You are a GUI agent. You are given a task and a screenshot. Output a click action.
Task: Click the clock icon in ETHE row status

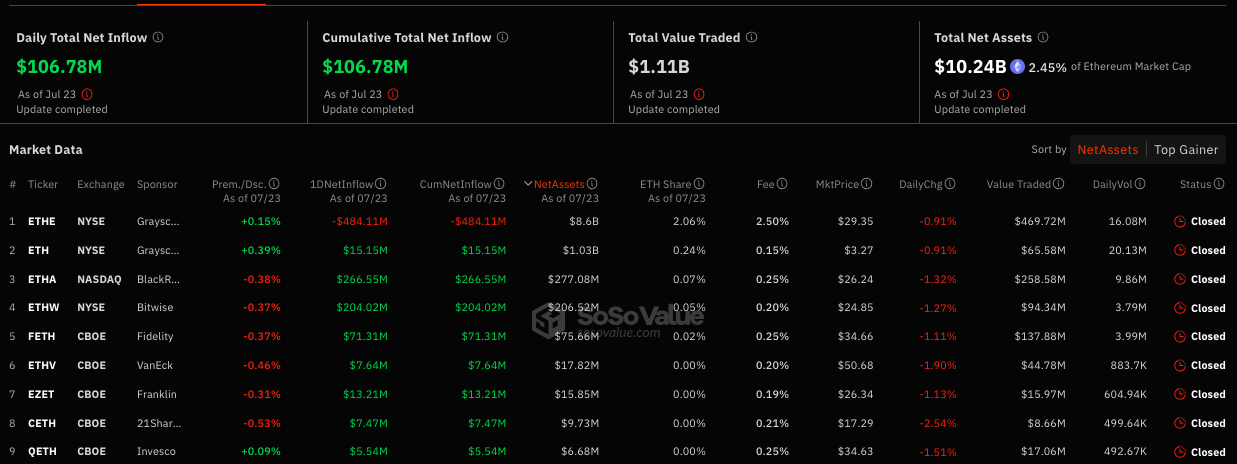tap(1180, 221)
